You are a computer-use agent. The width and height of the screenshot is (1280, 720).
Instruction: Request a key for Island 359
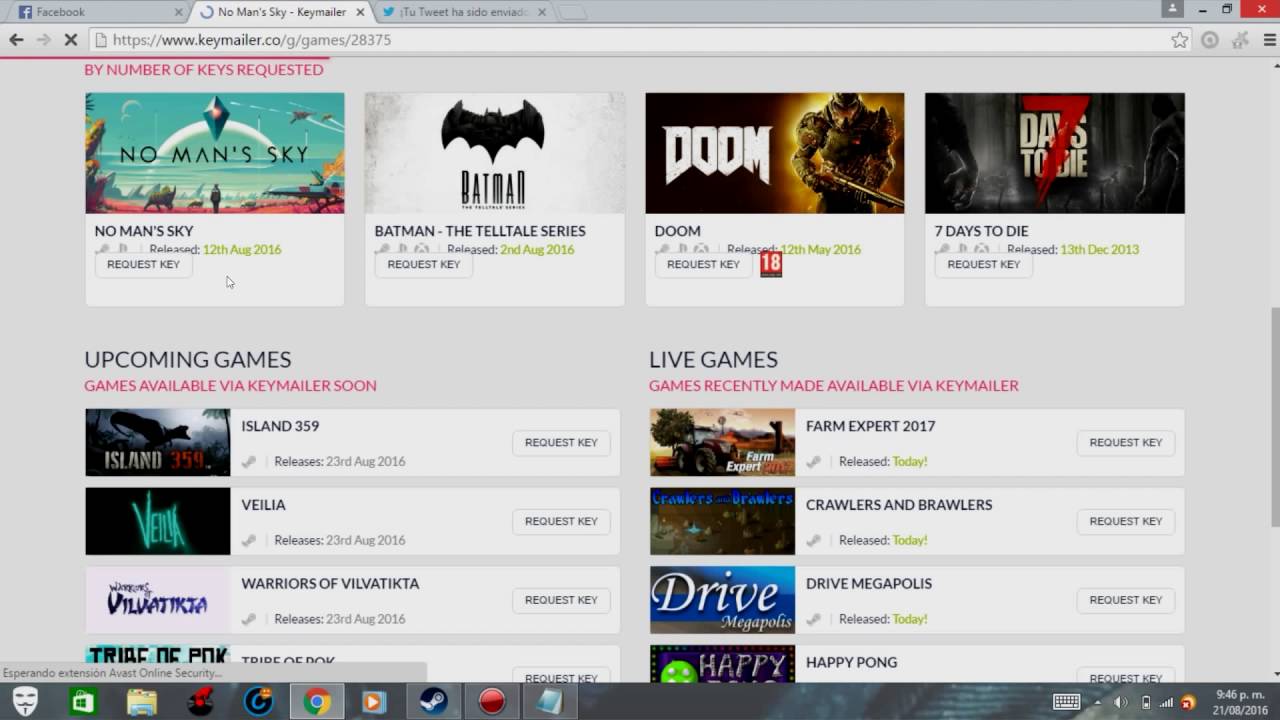click(561, 442)
